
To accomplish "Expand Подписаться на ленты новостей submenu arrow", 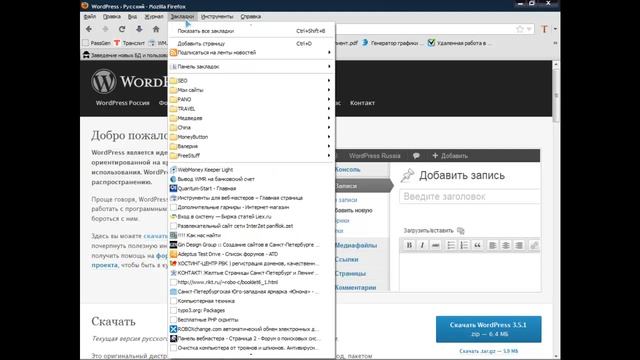I will click(x=329, y=52).
